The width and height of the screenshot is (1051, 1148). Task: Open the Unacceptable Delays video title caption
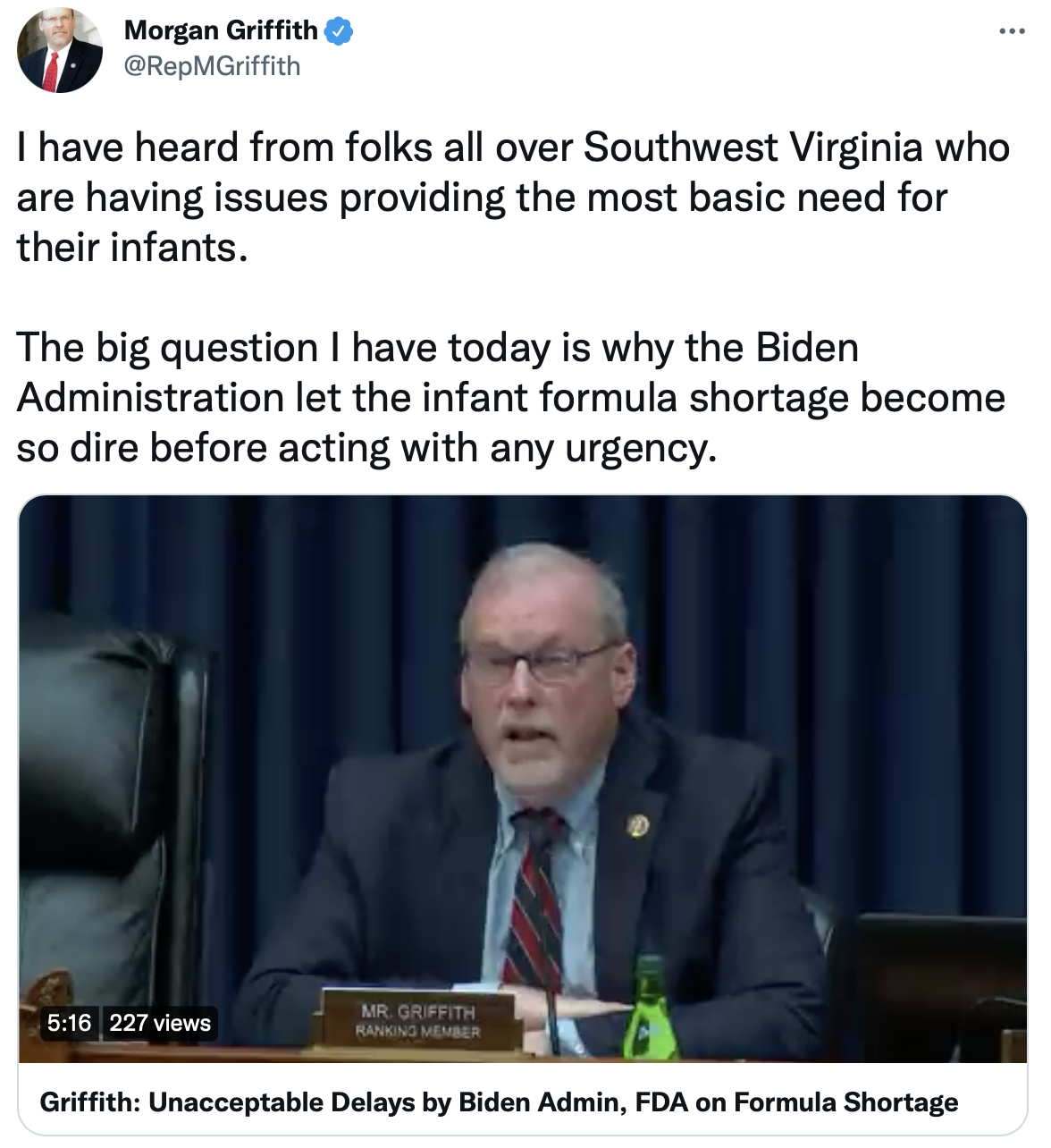point(499,1102)
